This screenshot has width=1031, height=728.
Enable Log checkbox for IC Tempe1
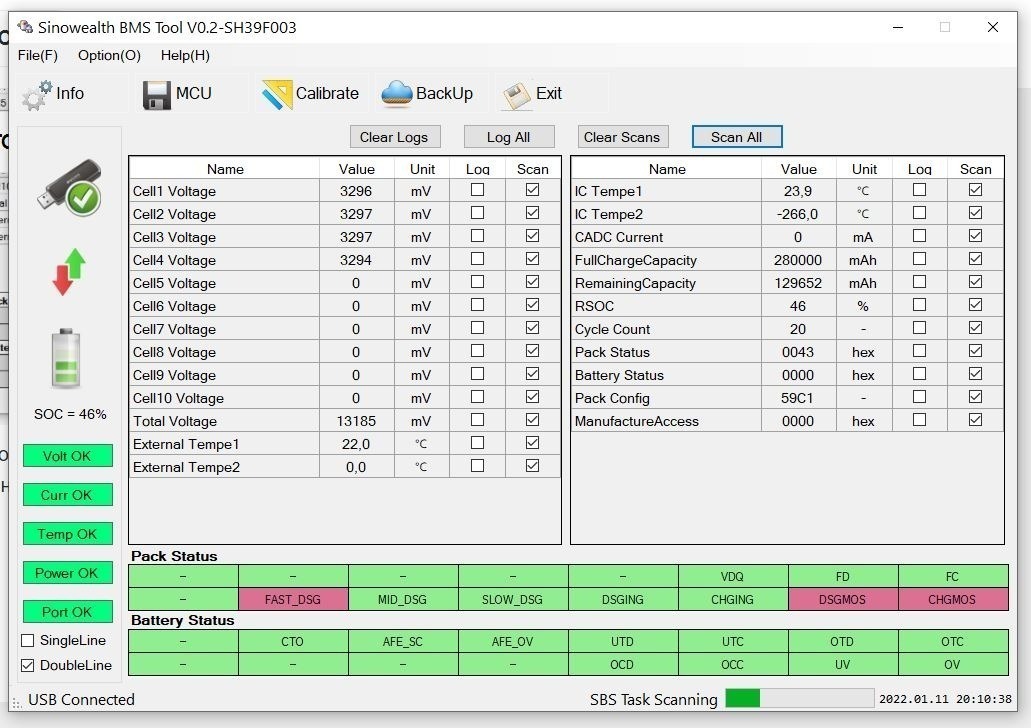click(x=919, y=190)
